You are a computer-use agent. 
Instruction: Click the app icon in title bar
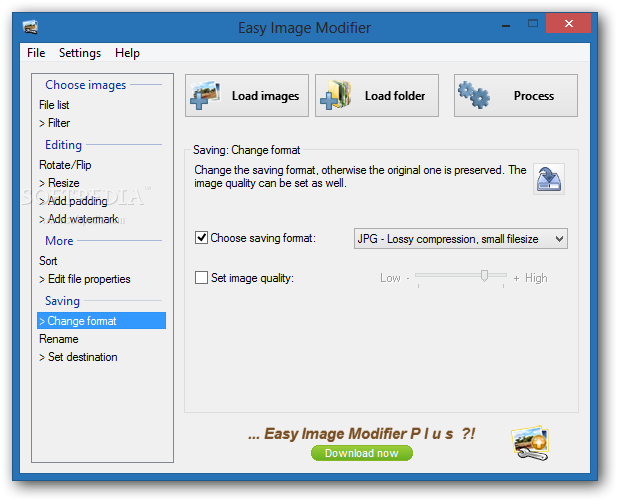(x=30, y=27)
